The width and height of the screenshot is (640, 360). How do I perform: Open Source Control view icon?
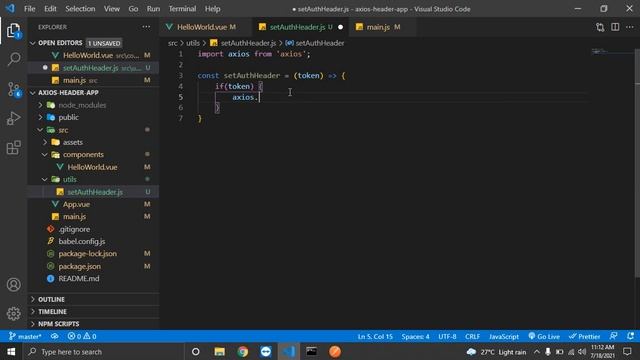(13, 89)
